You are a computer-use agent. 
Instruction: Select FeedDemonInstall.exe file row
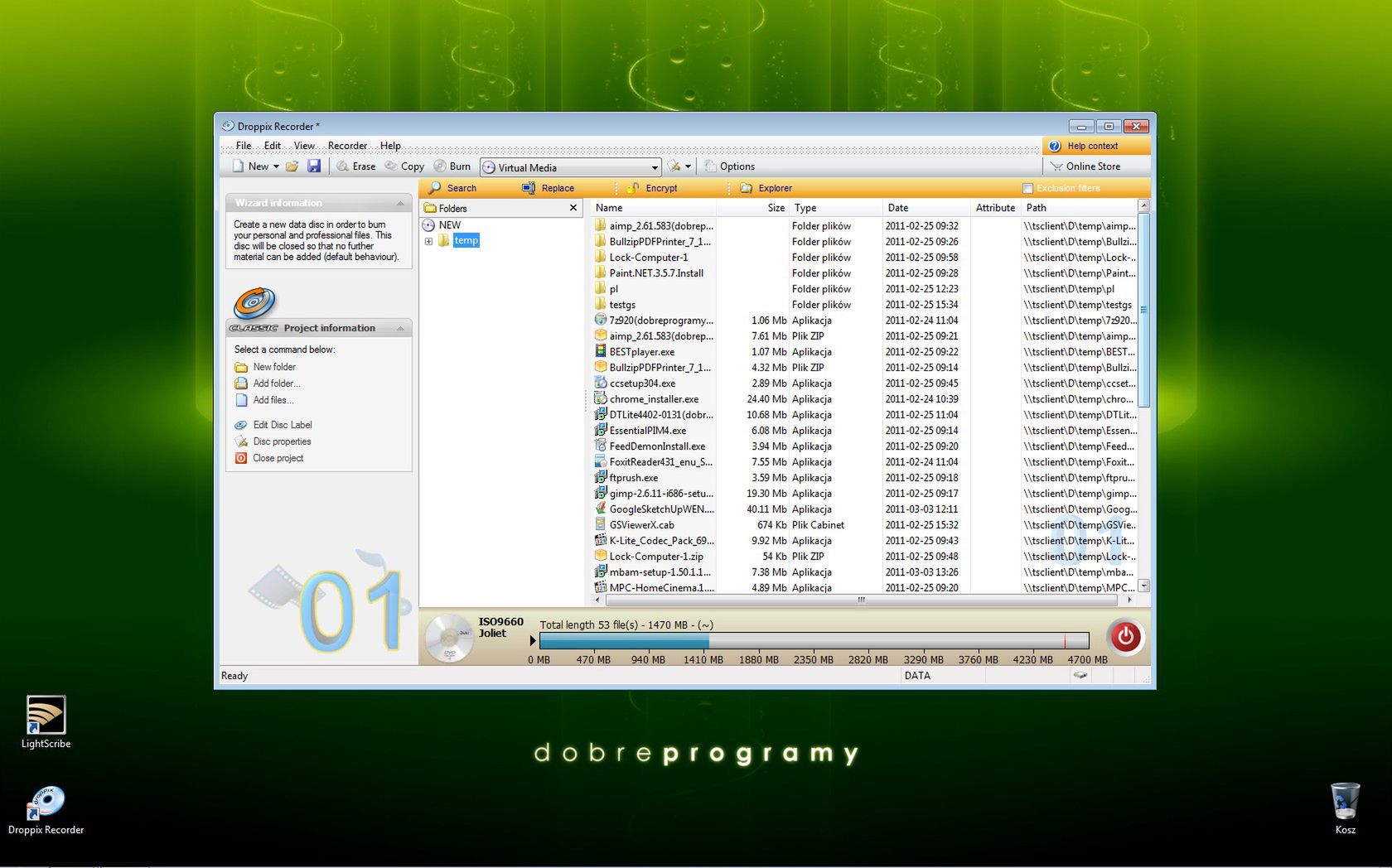(x=863, y=446)
